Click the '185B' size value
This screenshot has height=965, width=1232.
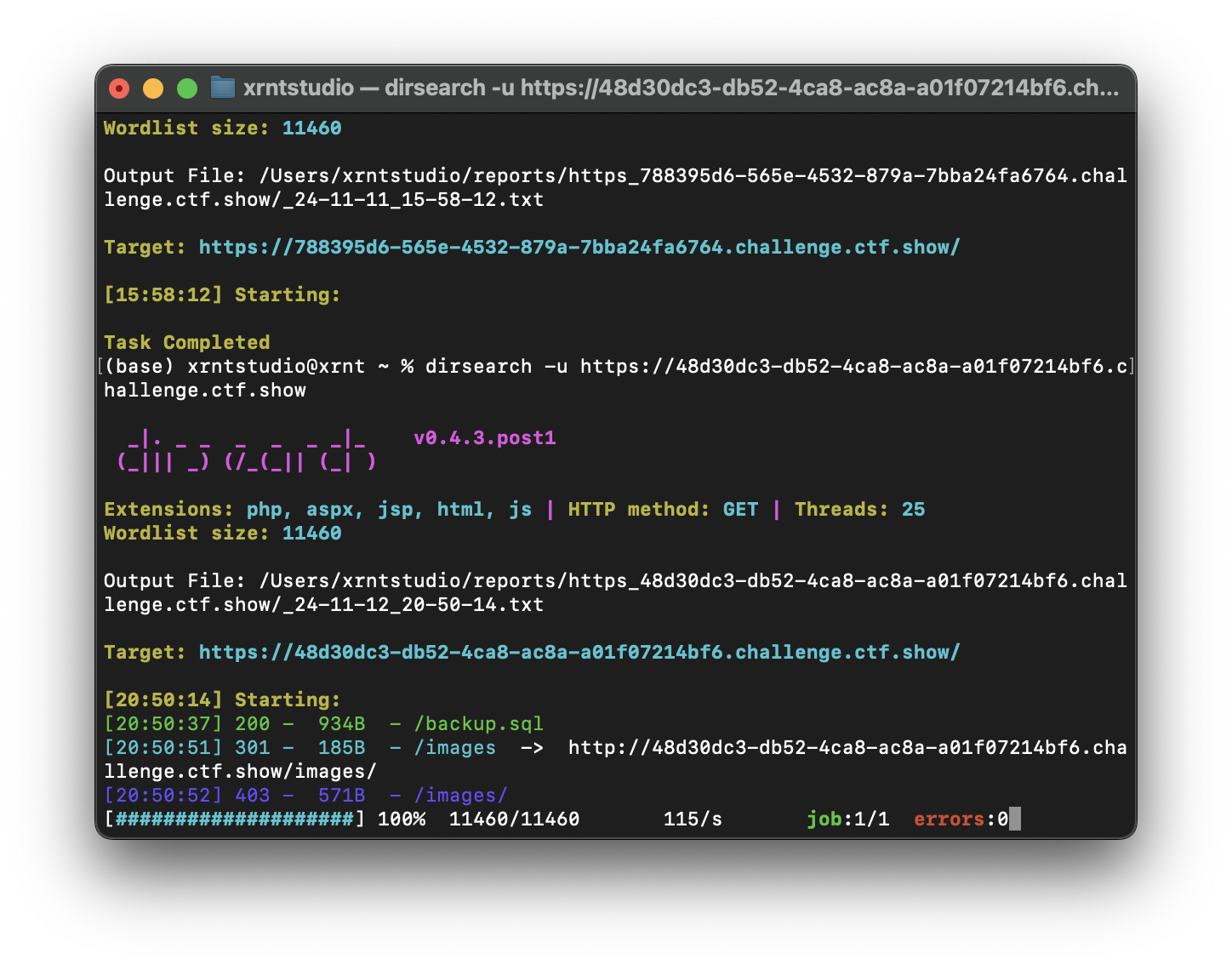tap(342, 748)
